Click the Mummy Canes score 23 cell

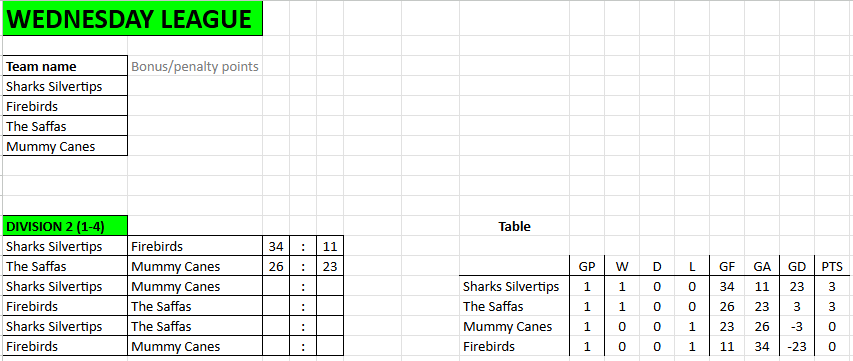tap(330, 266)
